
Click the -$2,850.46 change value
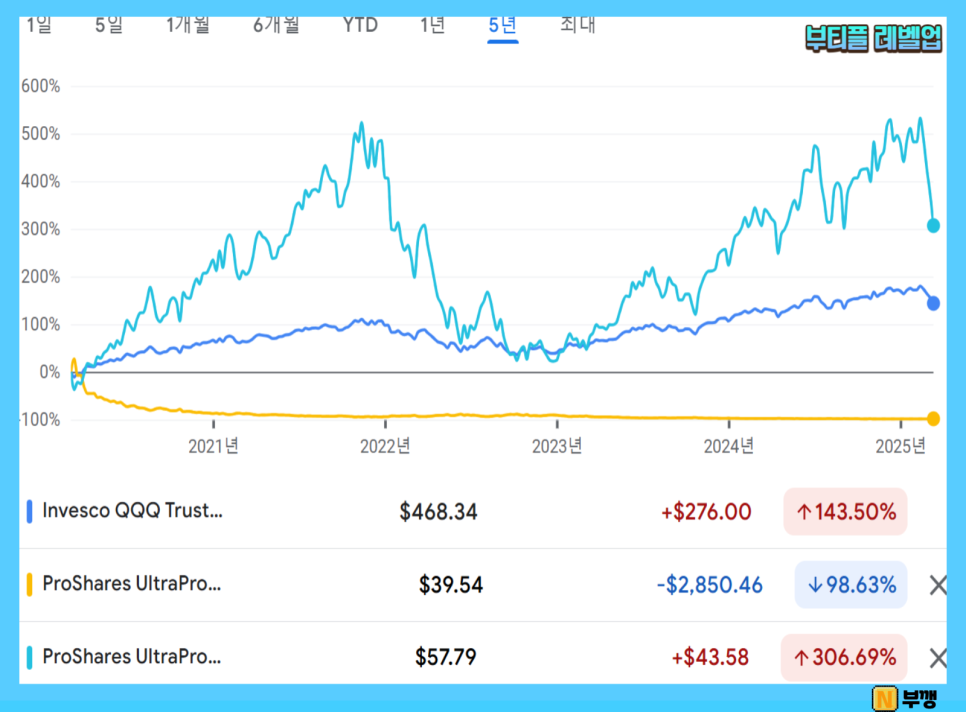pyautogui.click(x=710, y=585)
